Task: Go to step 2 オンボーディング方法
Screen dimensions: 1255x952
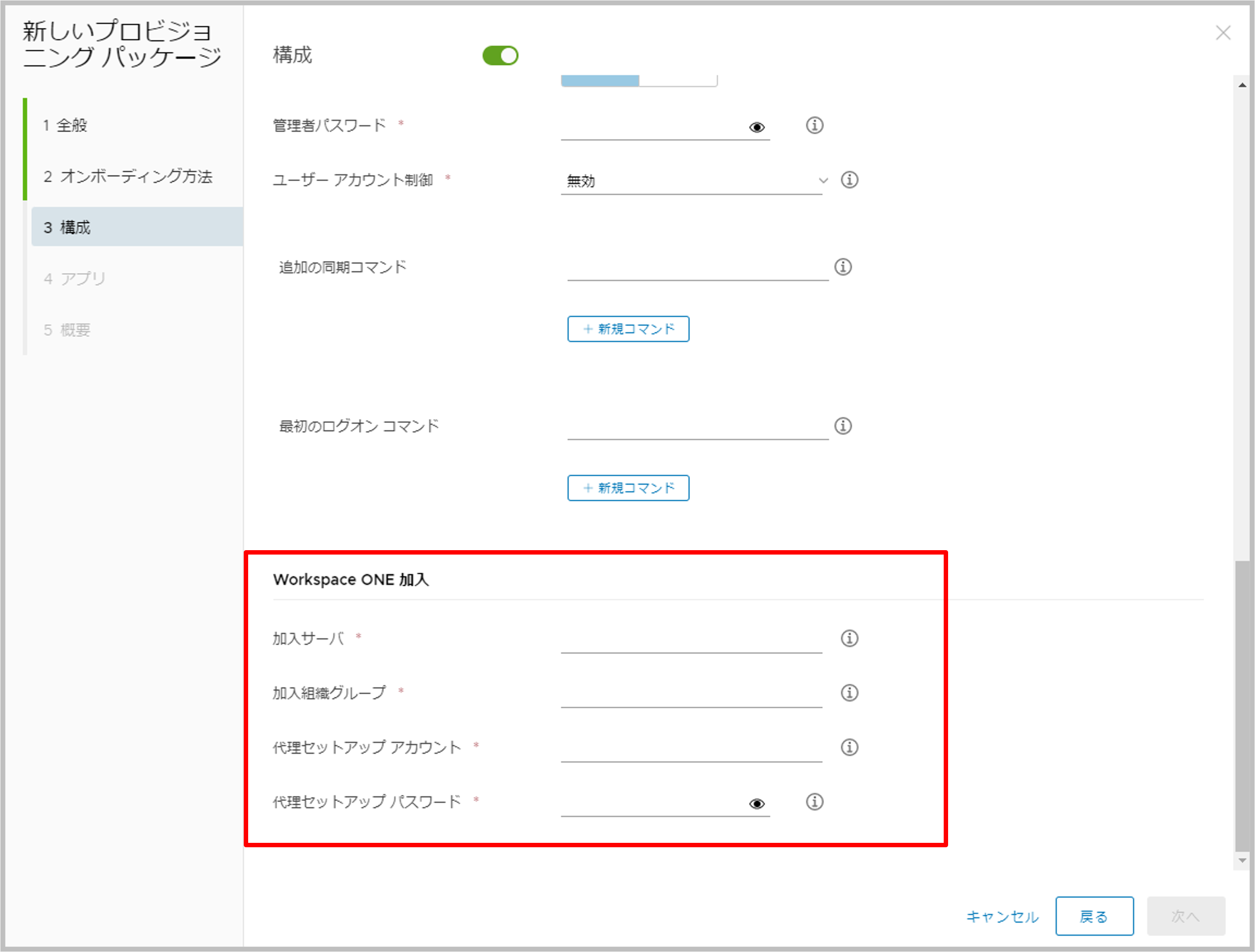Action: click(x=128, y=176)
